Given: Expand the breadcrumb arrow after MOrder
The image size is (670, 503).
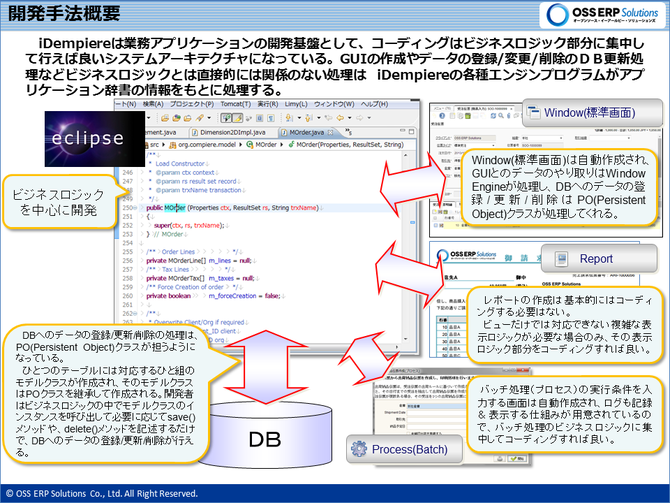Looking at the screenshot, I should (282, 145).
